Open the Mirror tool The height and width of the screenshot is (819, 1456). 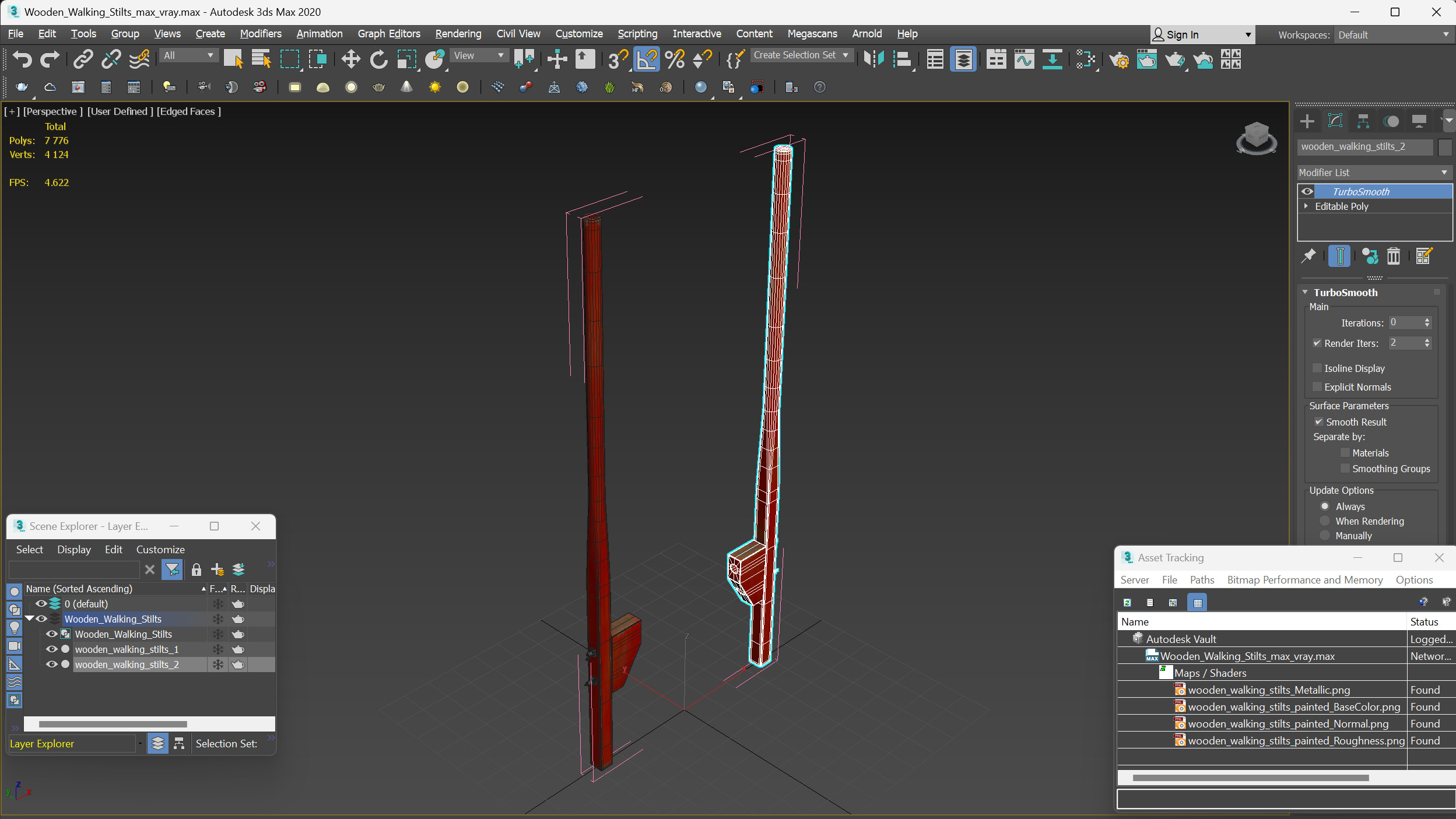[x=873, y=59]
